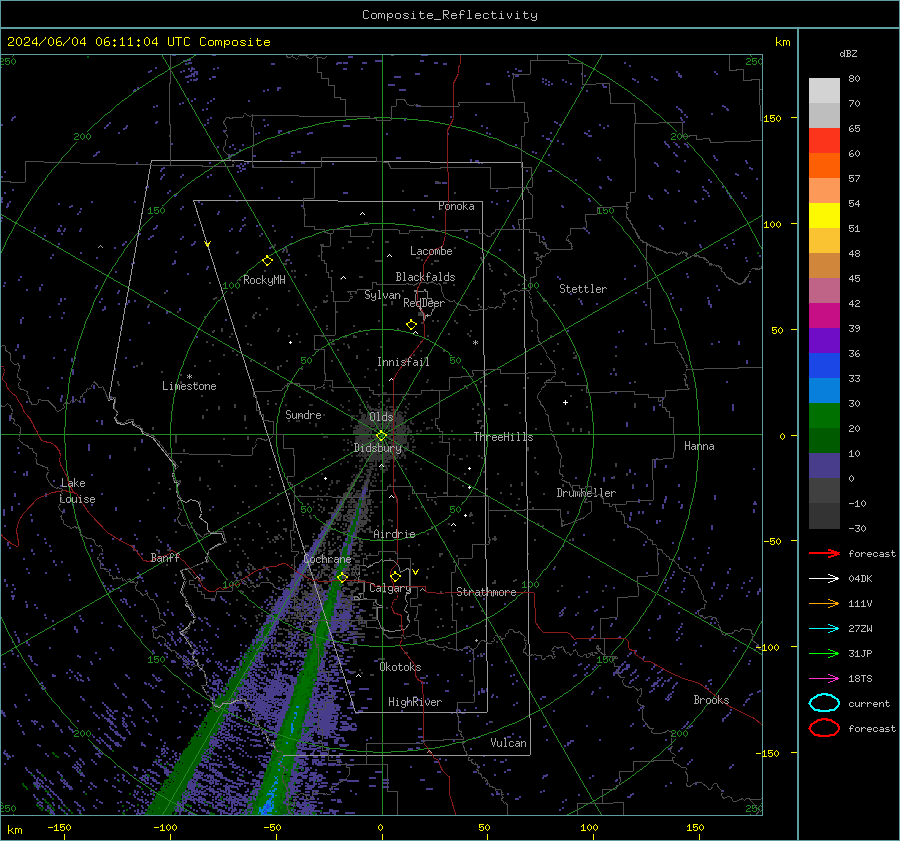Screen dimensions: 900x841
Task: Click the yellow diamond marker above Calgary
Action: click(x=395, y=576)
